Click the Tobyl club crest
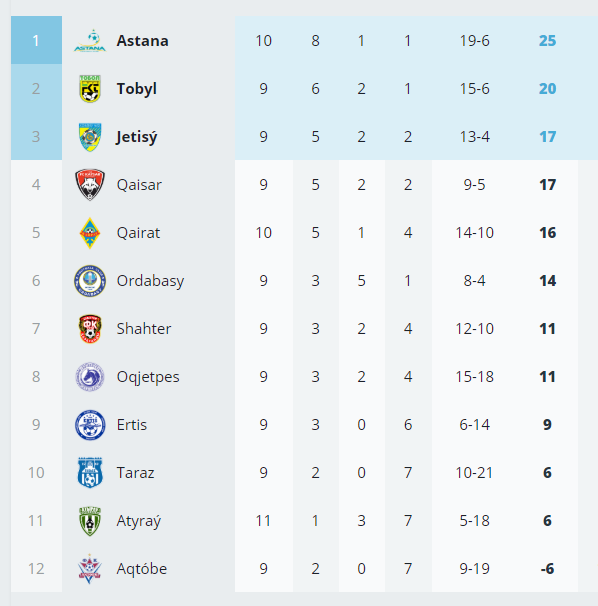This screenshot has height=606, width=598. [90, 89]
